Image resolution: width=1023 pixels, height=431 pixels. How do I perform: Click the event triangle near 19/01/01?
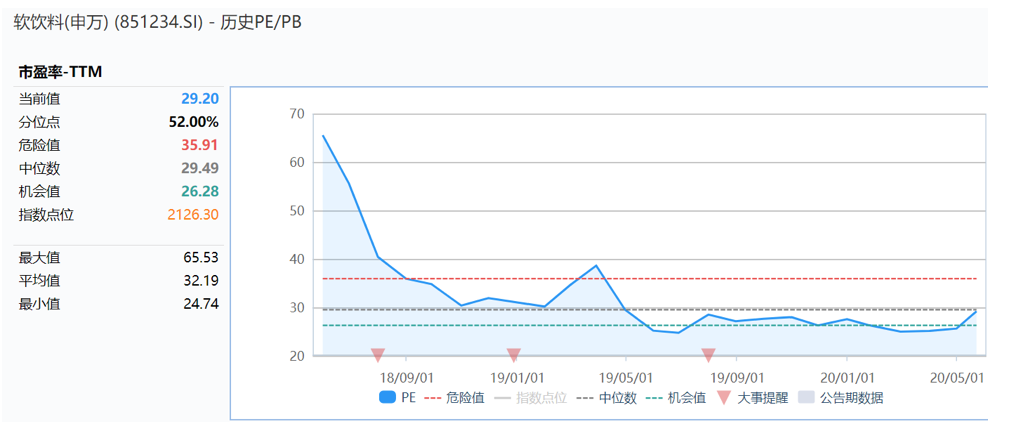[x=514, y=355]
